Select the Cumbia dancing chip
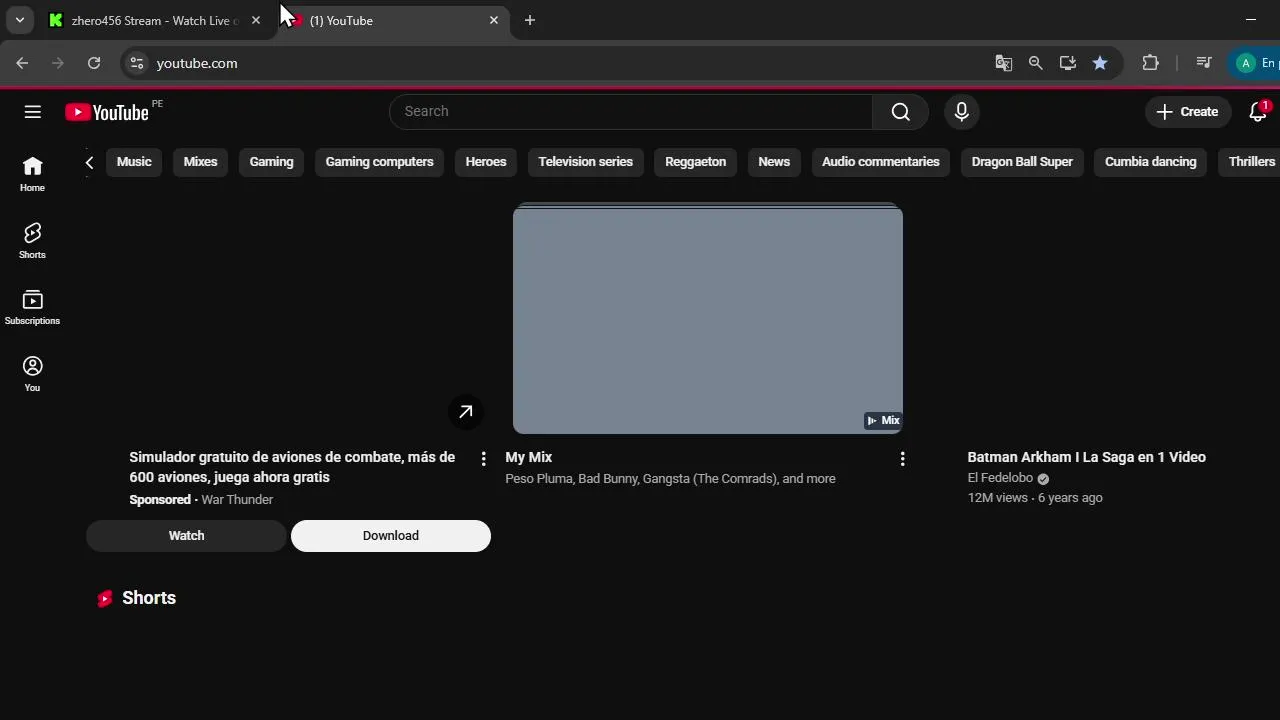The width and height of the screenshot is (1280, 720). coord(1150,162)
